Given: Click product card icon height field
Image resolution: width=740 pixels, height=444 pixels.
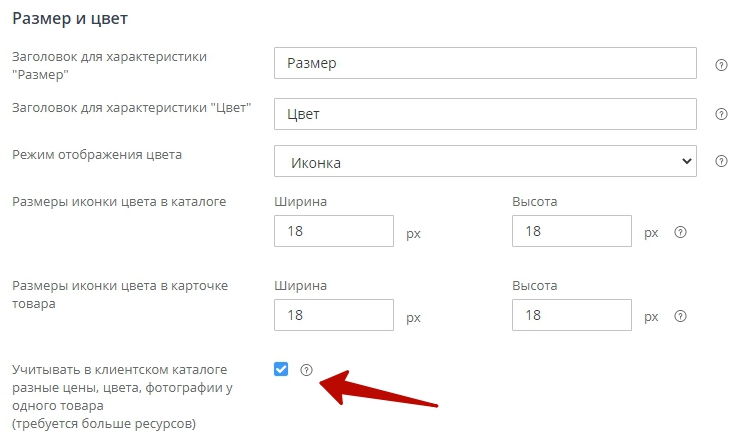Looking at the screenshot, I should (571, 316).
